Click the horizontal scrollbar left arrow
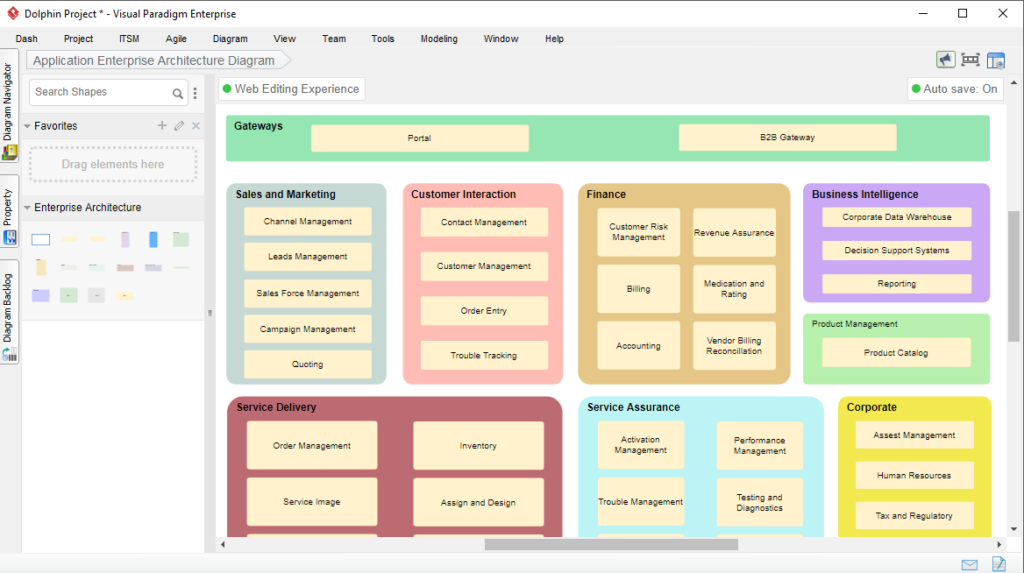1024x573 pixels. (x=223, y=544)
